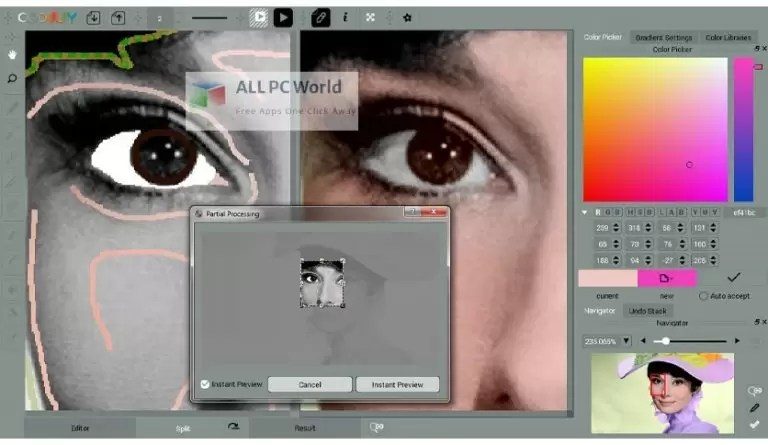Click the stepper for the 188 blue value
The height and width of the screenshot is (445, 768).
(616, 260)
